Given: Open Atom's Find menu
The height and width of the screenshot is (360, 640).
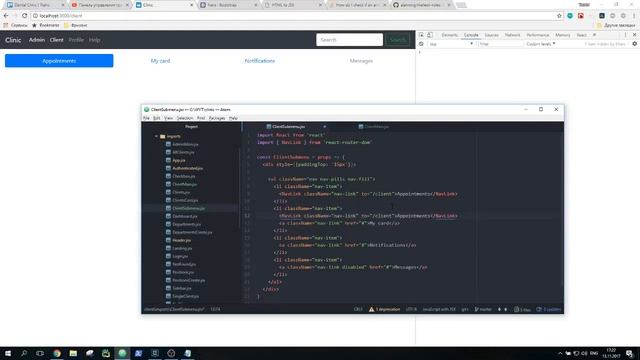Looking at the screenshot, I should [201, 118].
